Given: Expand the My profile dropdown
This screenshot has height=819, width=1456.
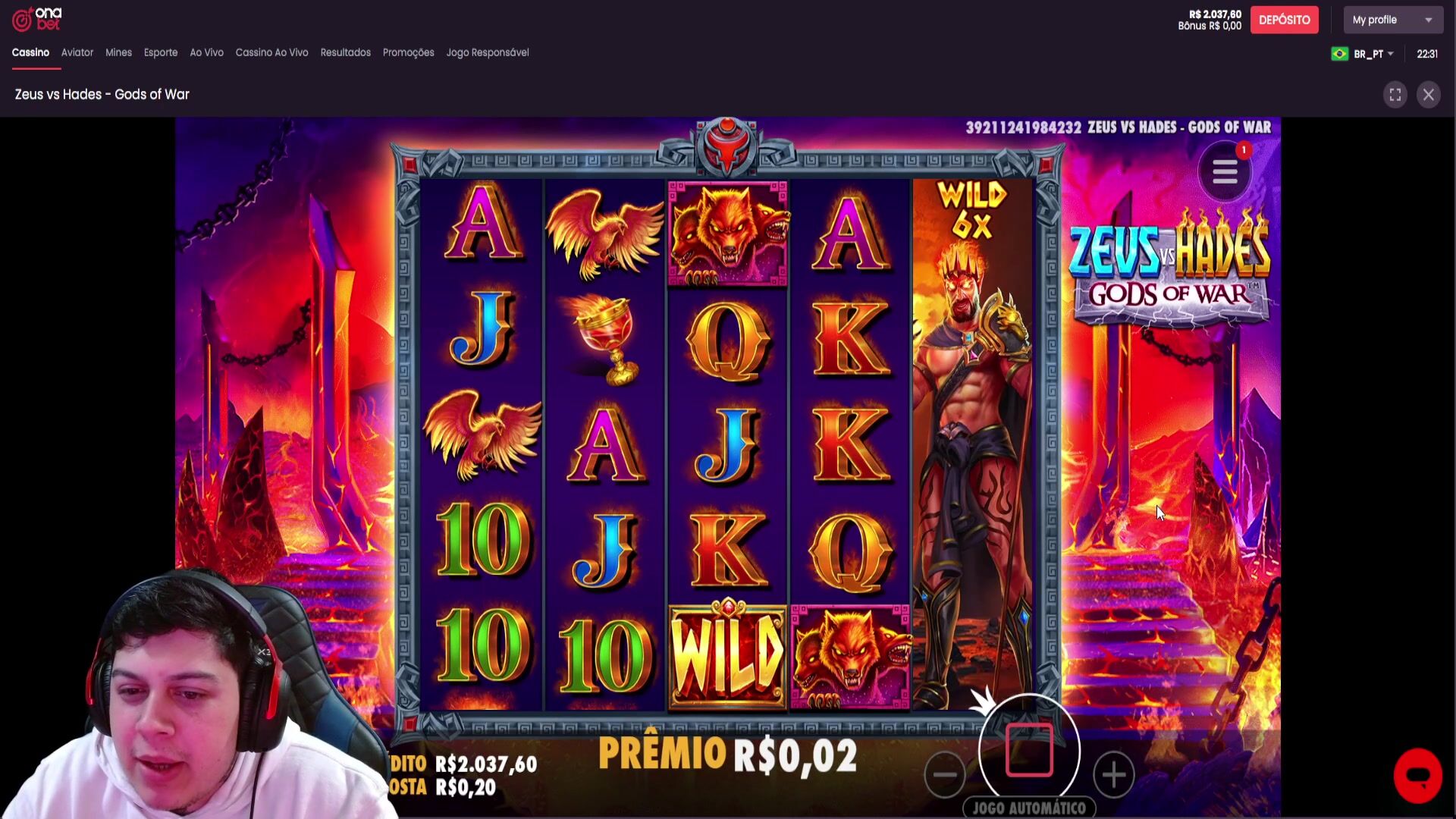Looking at the screenshot, I should (x=1392, y=20).
